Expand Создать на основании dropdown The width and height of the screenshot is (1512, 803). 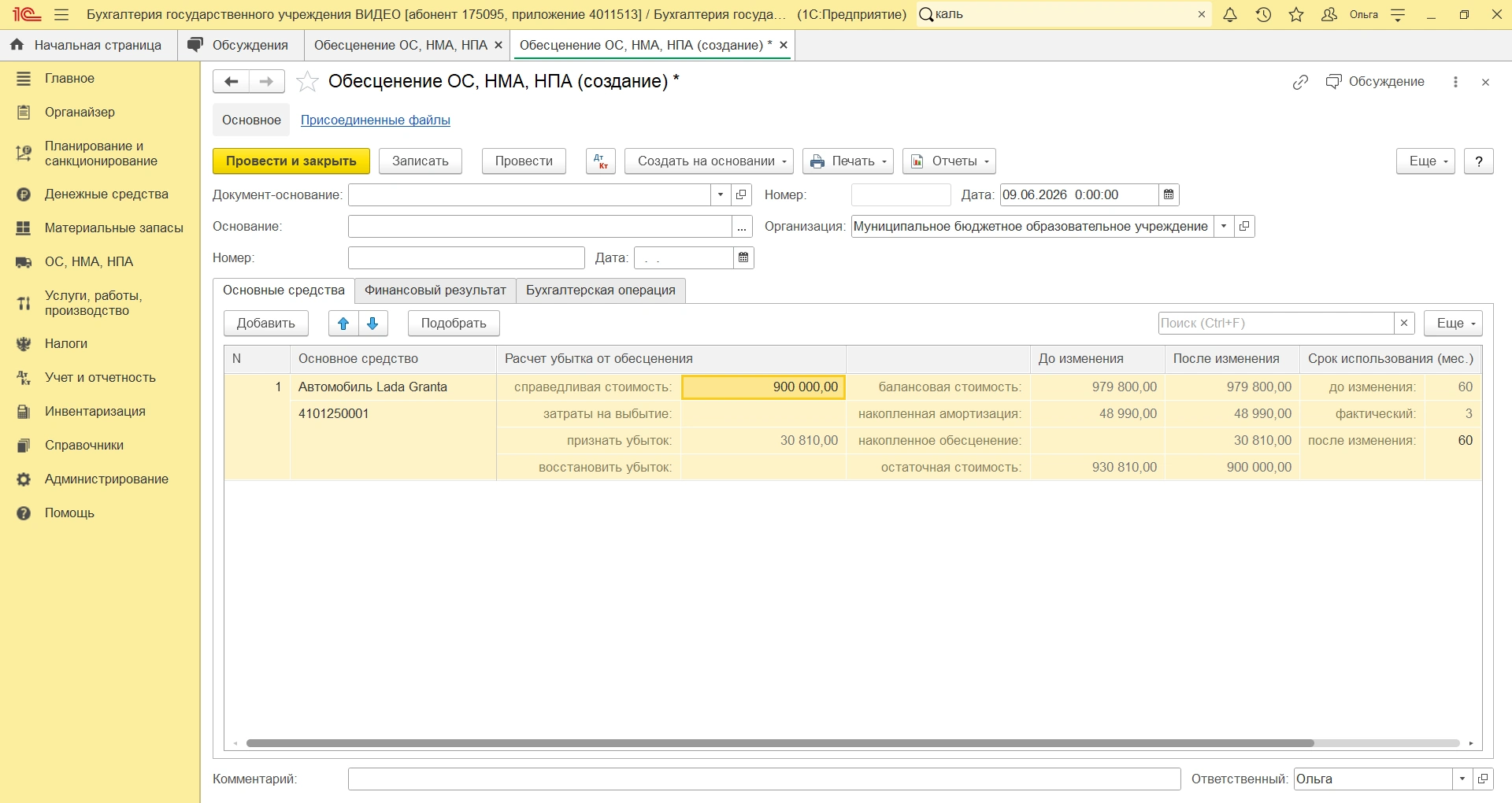(709, 161)
